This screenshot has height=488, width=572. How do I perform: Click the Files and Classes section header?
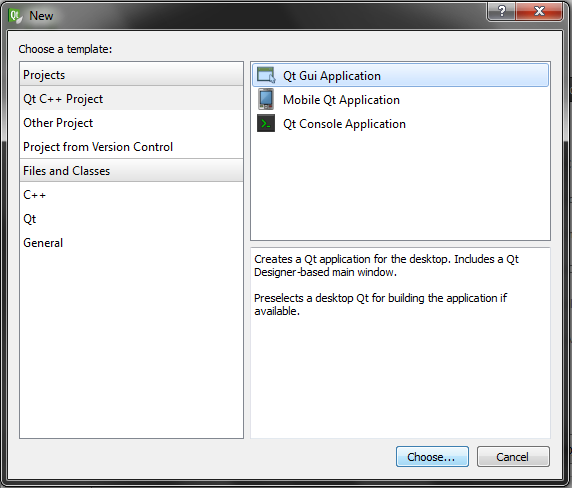pyautogui.click(x=131, y=171)
